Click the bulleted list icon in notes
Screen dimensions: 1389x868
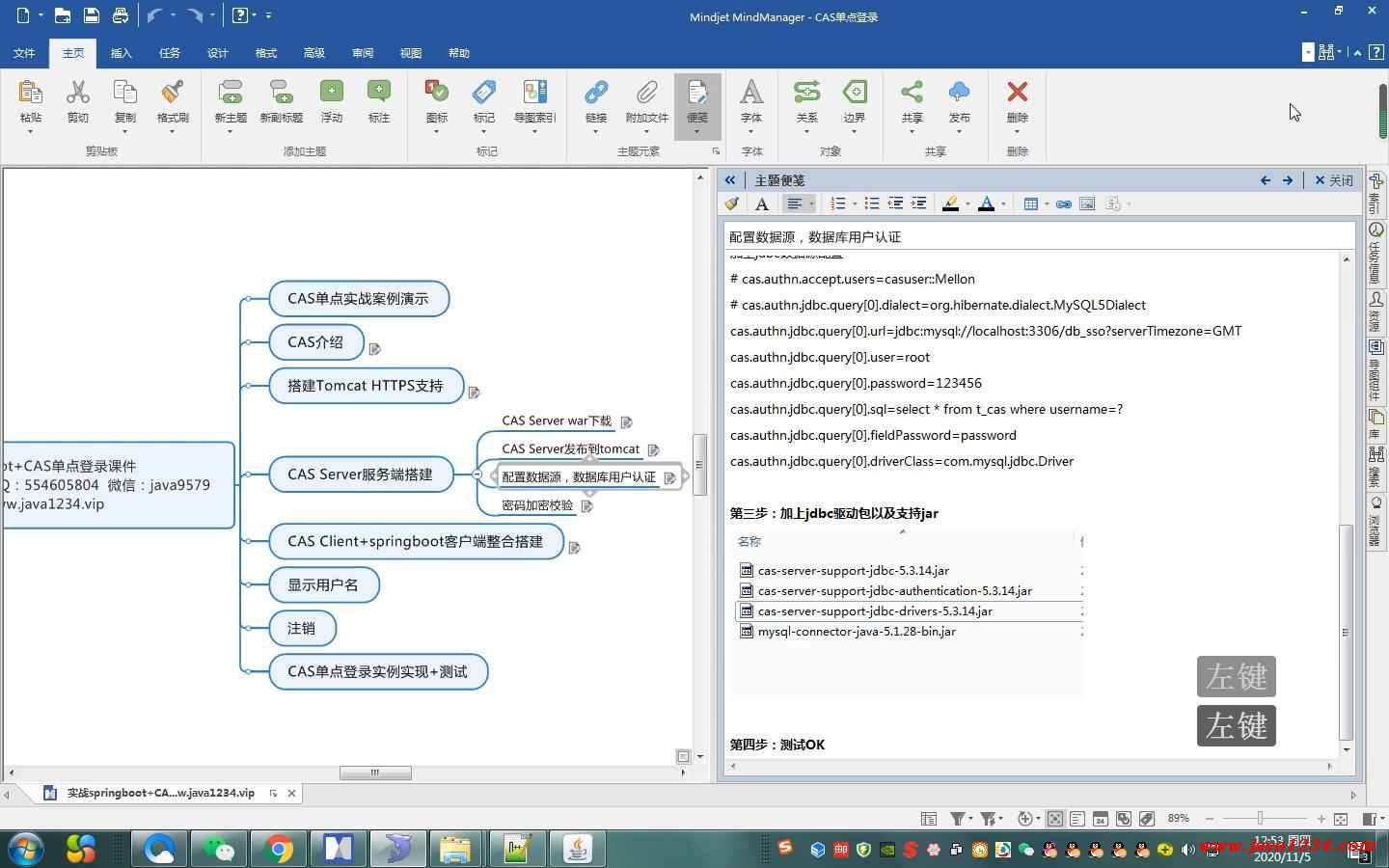pos(871,203)
